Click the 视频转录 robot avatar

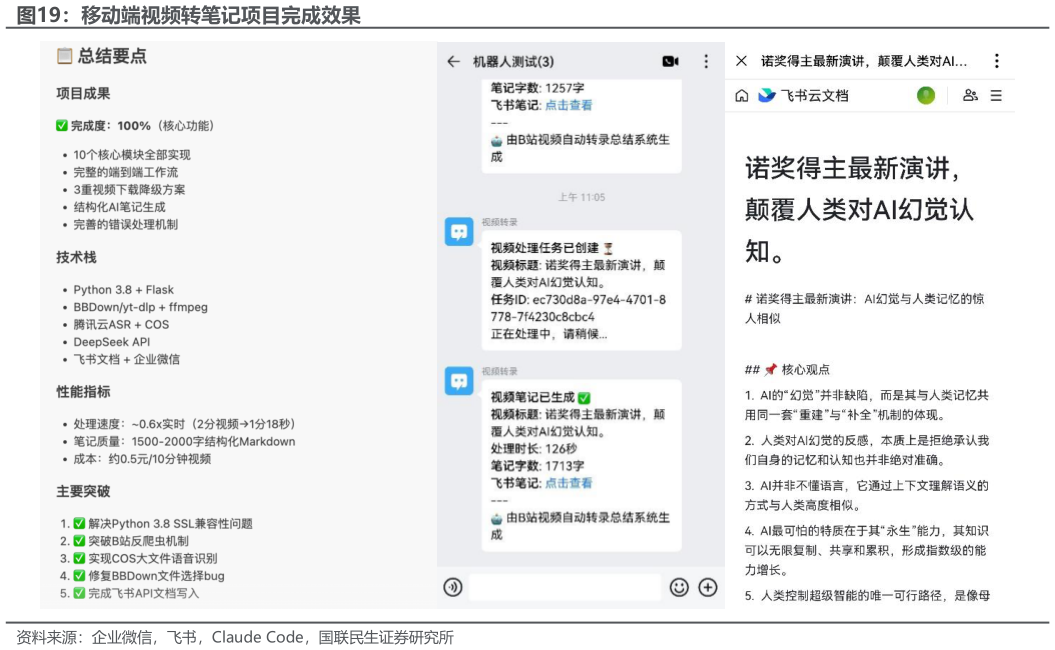[459, 231]
